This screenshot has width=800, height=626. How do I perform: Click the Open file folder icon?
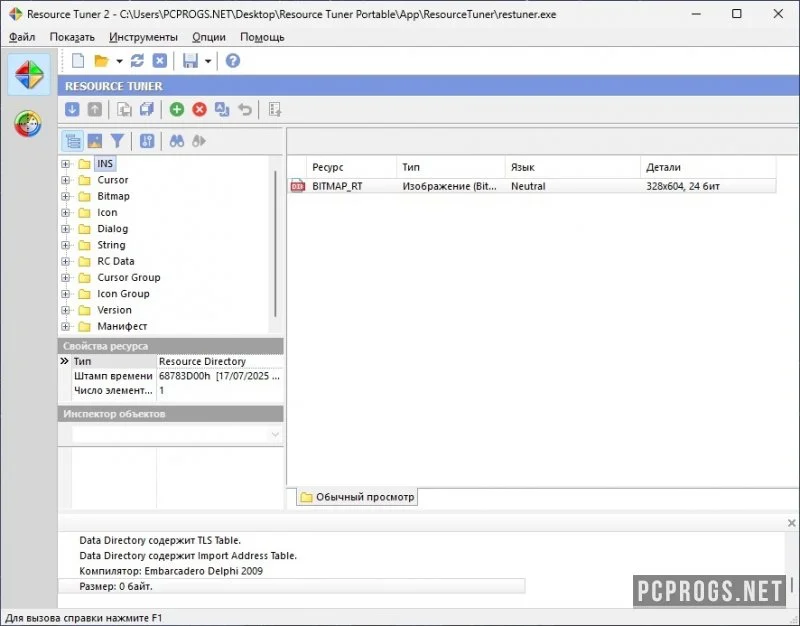102,61
